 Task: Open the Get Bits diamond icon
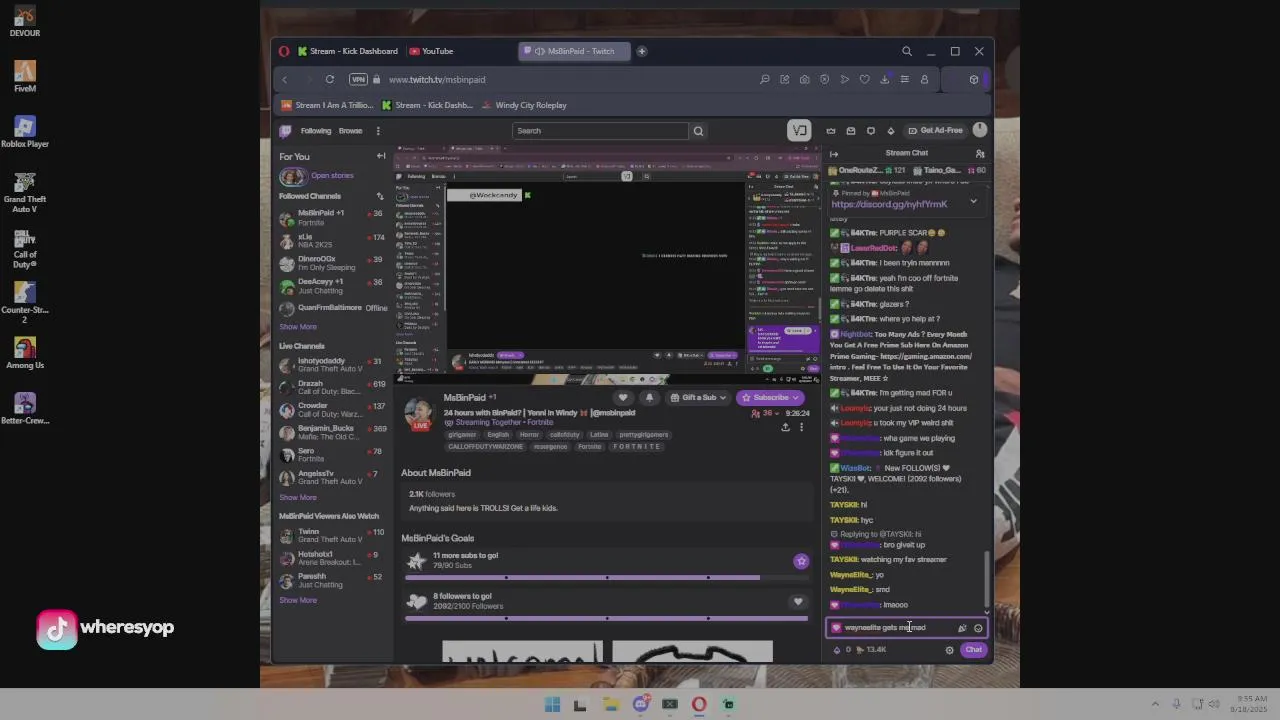click(891, 131)
